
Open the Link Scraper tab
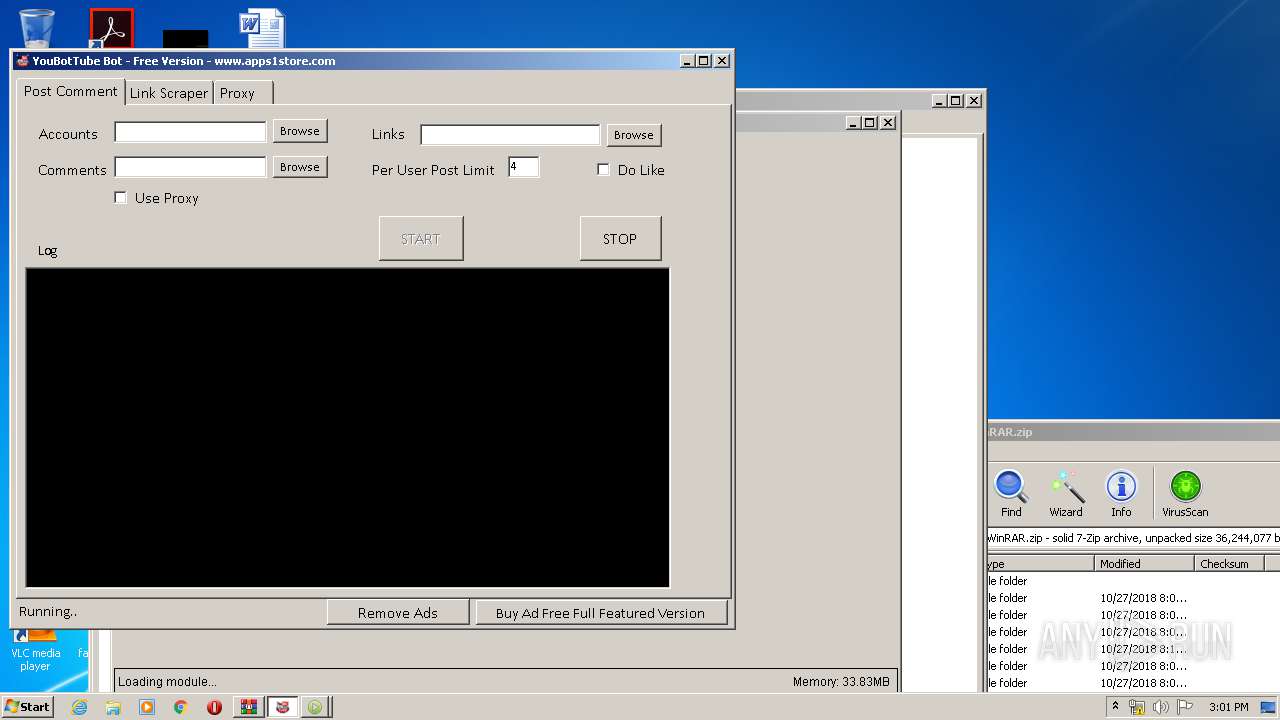[169, 93]
